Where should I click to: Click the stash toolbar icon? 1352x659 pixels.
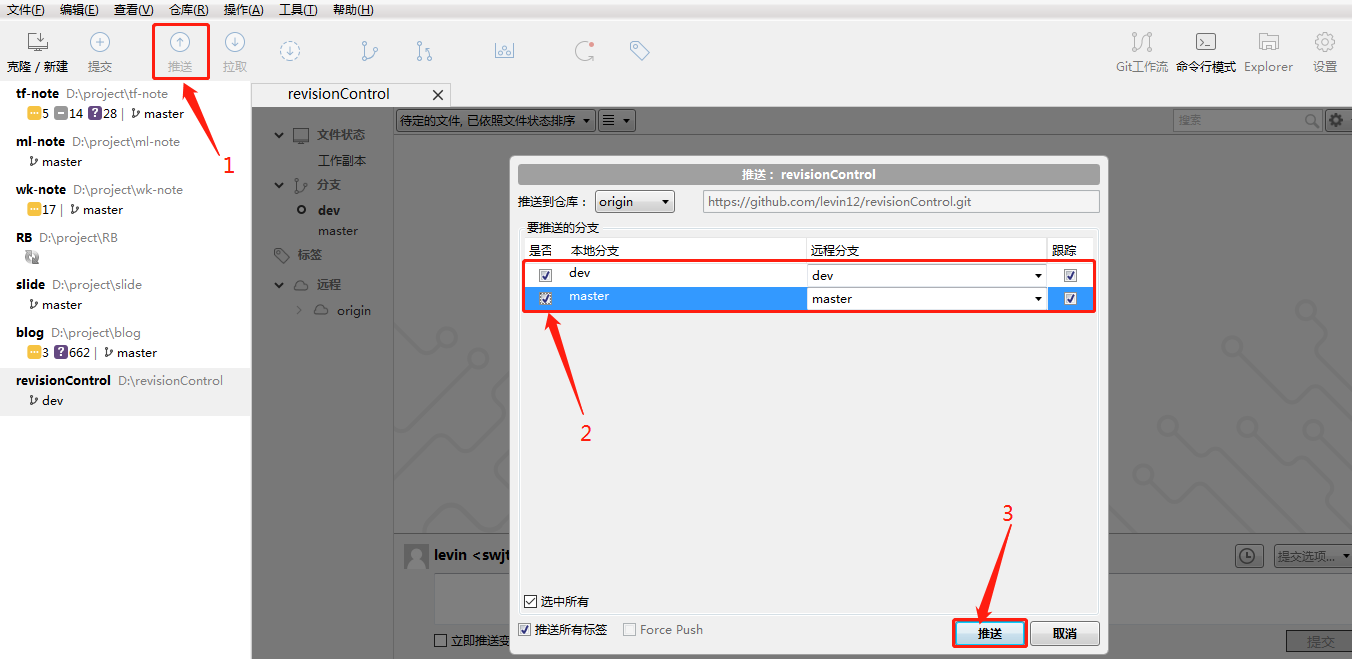point(504,50)
